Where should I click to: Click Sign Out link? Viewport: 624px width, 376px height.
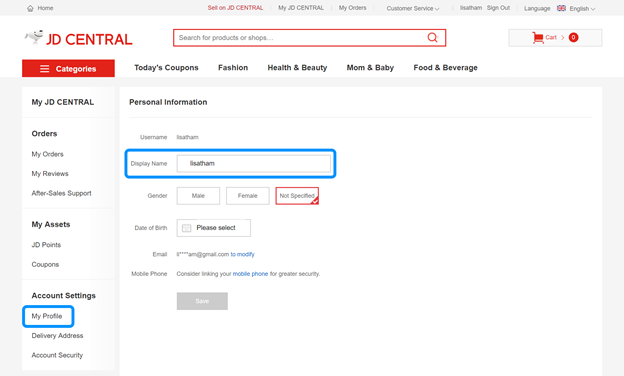click(498, 8)
